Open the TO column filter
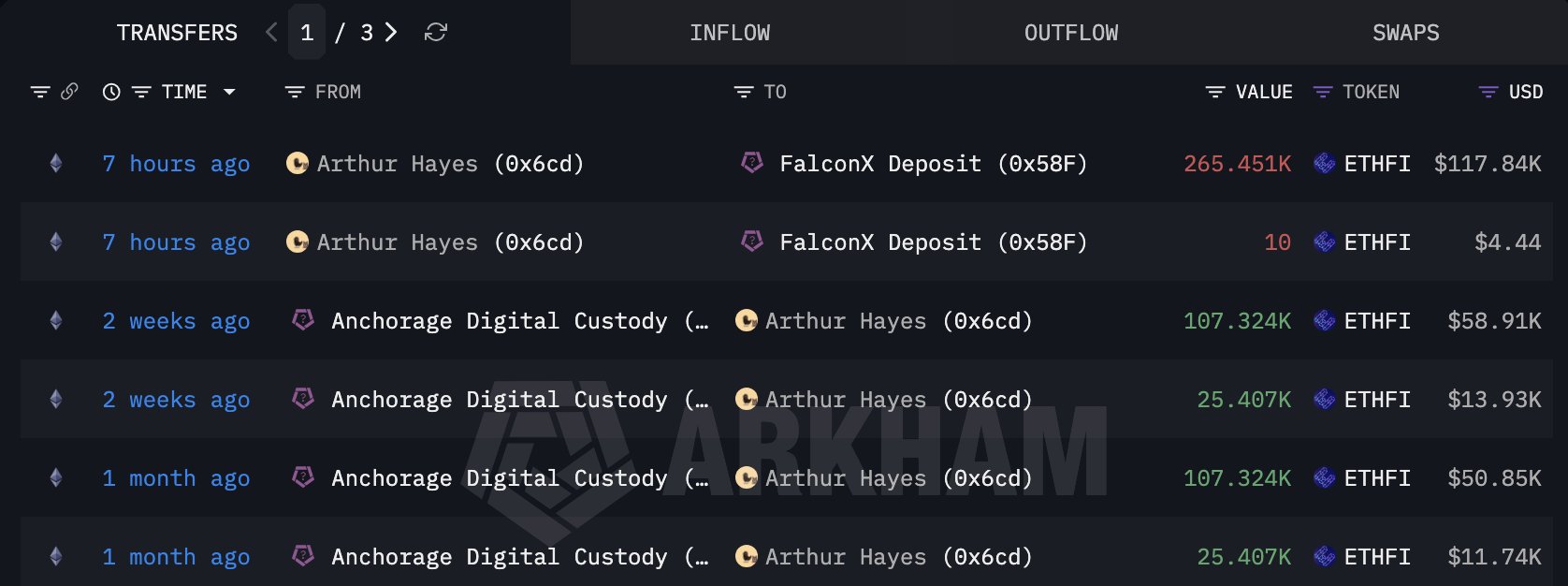The width and height of the screenshot is (1568, 586). click(x=744, y=92)
